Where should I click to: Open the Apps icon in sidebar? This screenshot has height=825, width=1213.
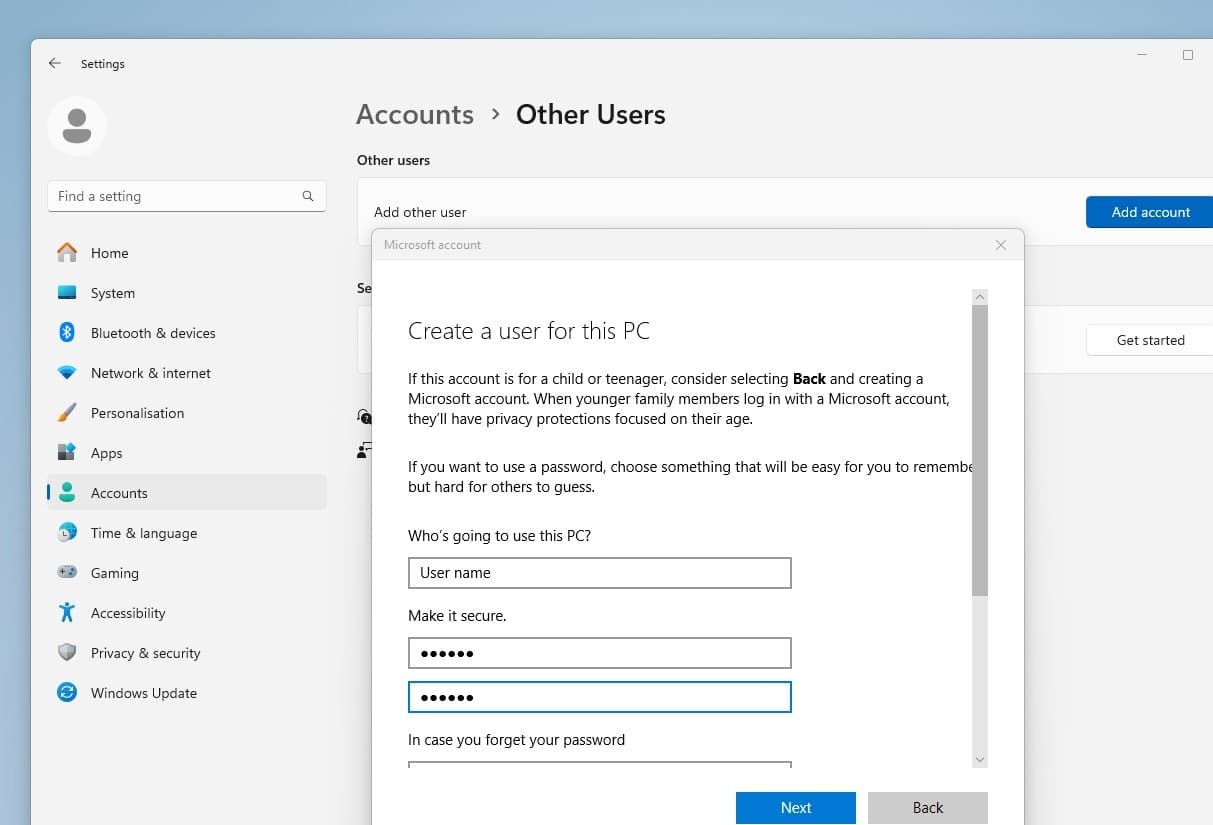pyautogui.click(x=67, y=453)
